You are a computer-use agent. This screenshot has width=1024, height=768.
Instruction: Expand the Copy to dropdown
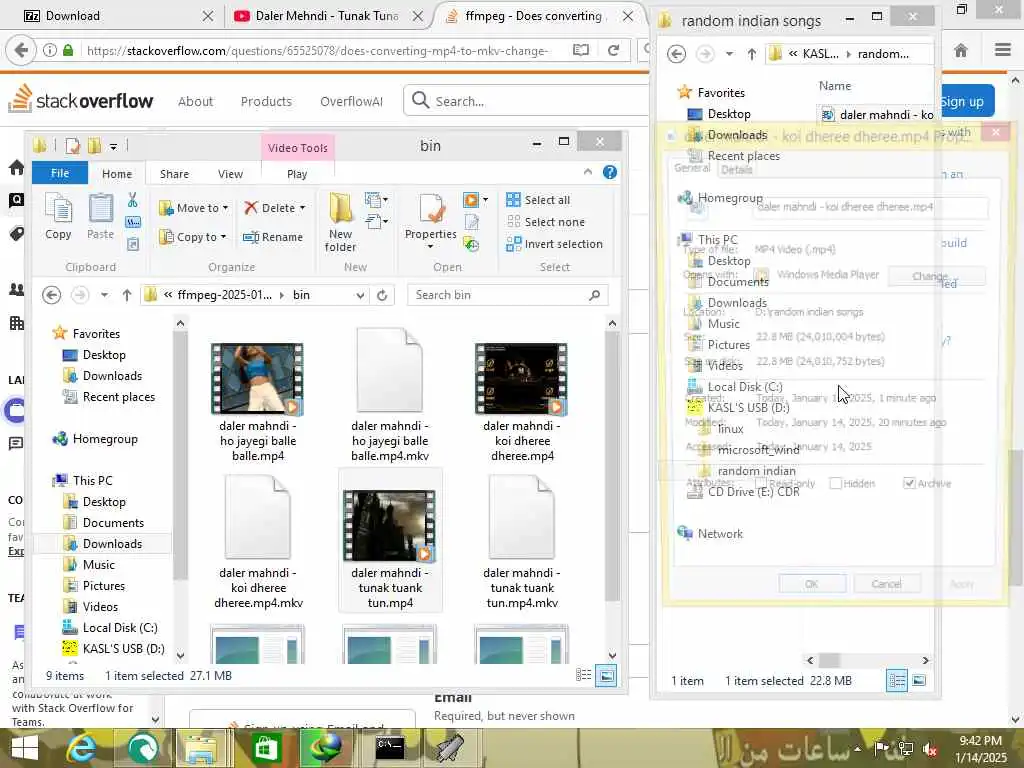[223, 237]
